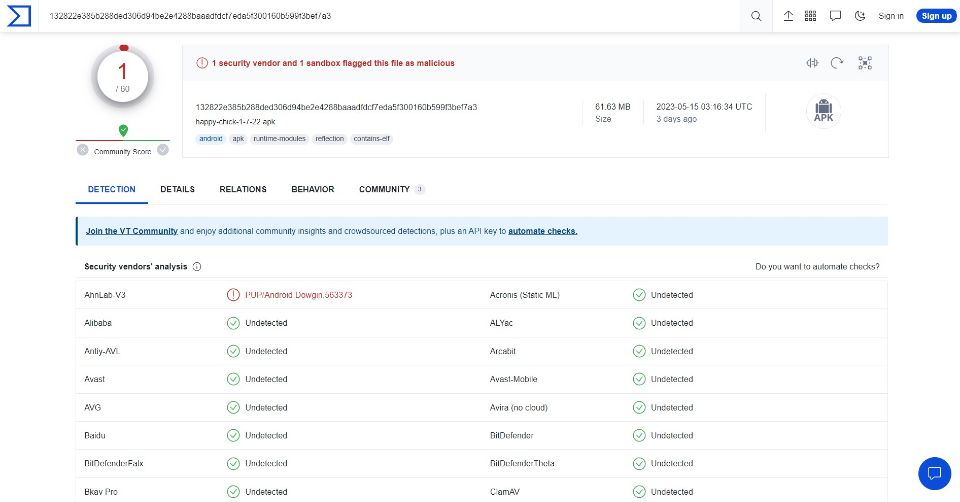
Task: Click Antiy-AVL undetected check icon
Action: [x=233, y=351]
